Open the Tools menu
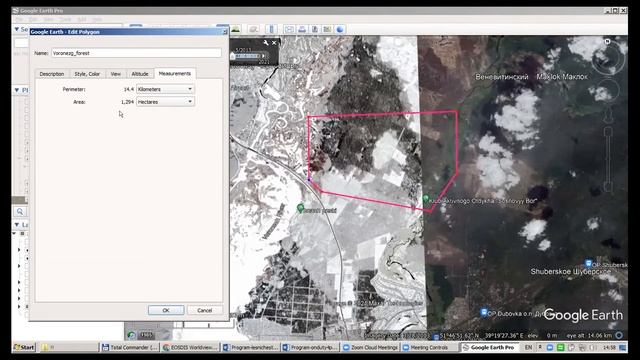 pos(65,19)
